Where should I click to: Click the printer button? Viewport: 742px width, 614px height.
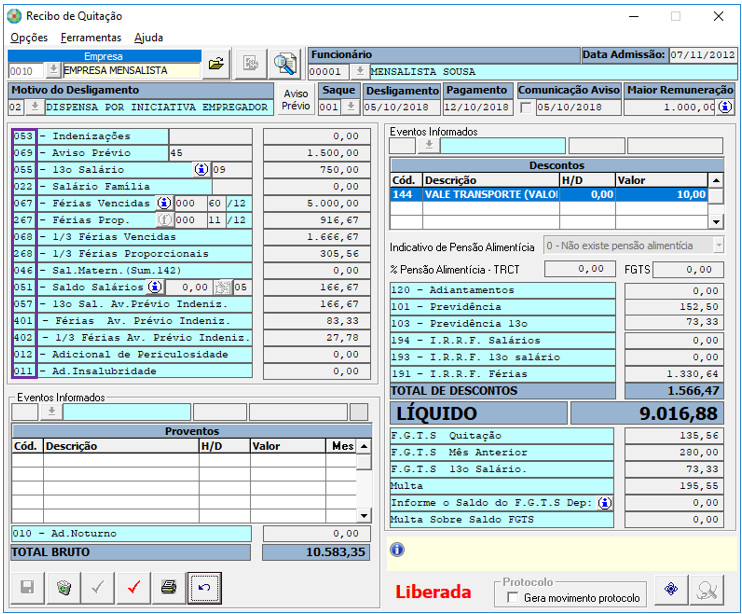[169, 588]
